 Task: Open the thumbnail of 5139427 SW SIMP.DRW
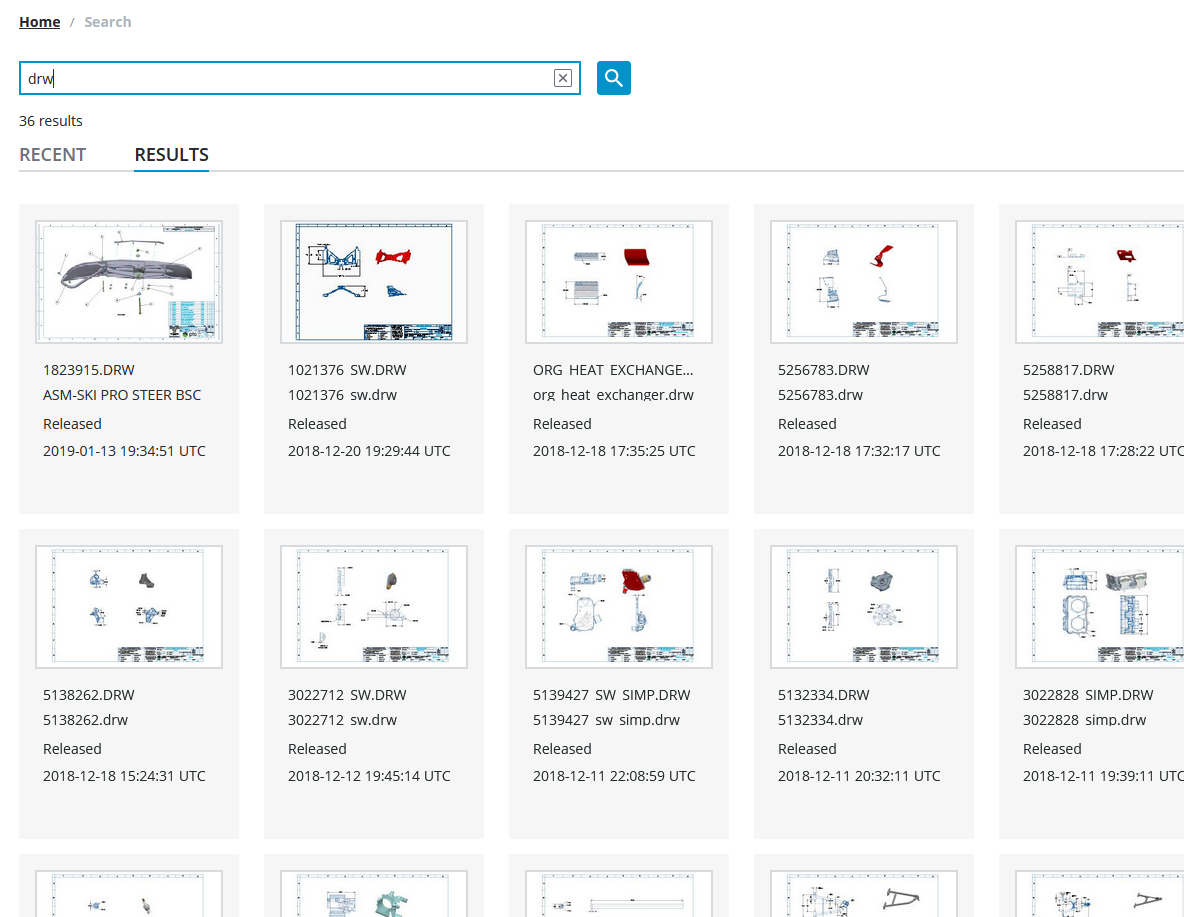click(618, 606)
